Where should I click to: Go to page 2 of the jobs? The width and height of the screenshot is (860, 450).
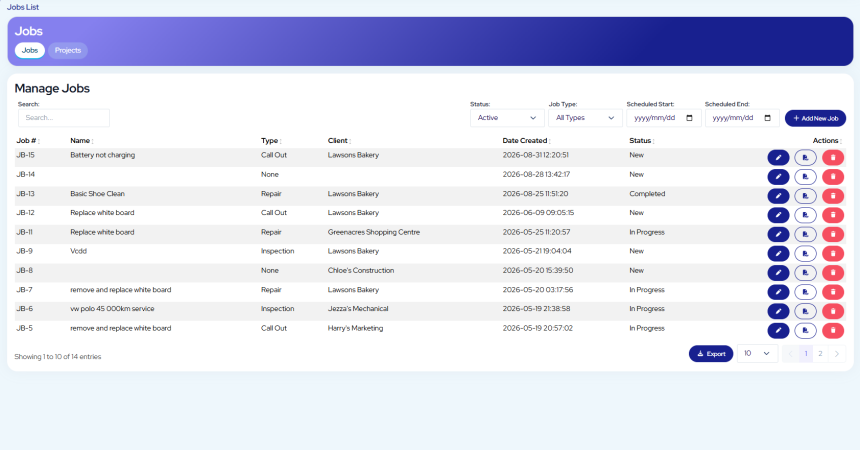[820, 353]
